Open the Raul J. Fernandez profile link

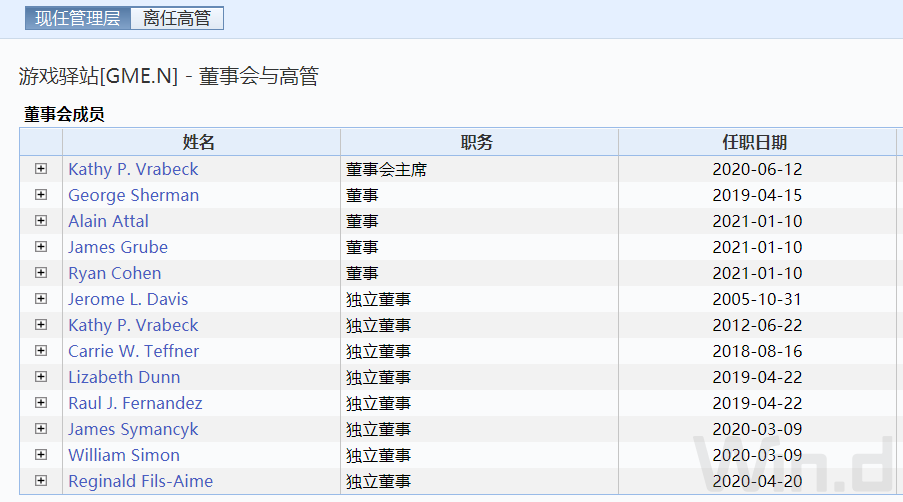(135, 403)
